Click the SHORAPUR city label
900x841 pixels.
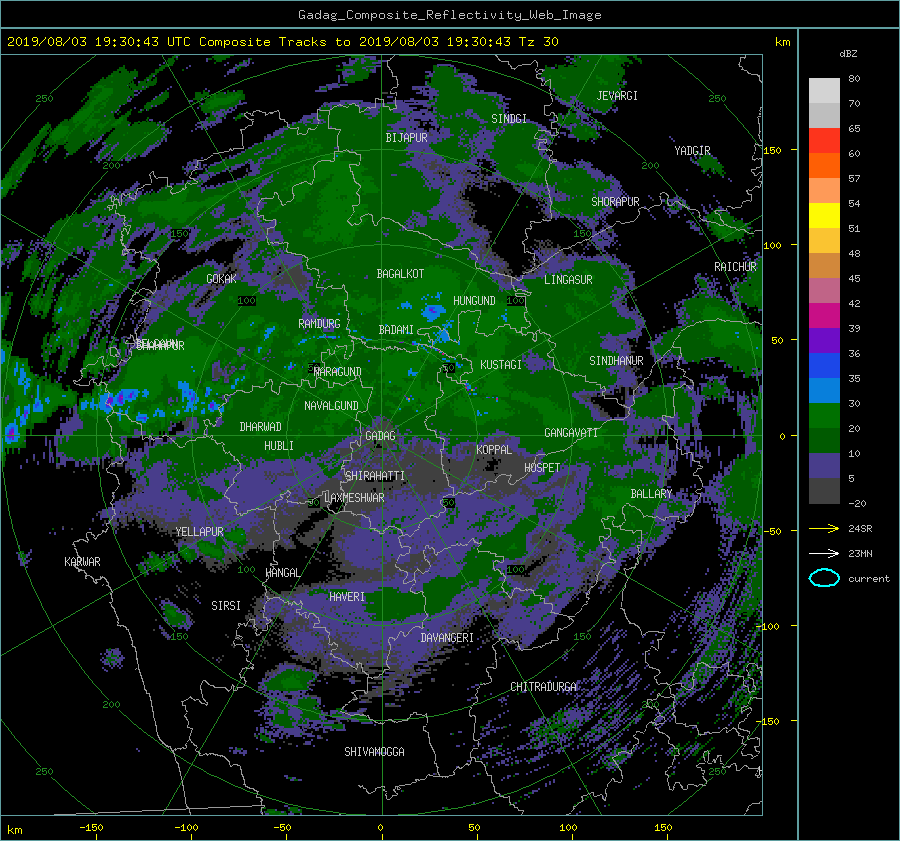click(x=615, y=202)
